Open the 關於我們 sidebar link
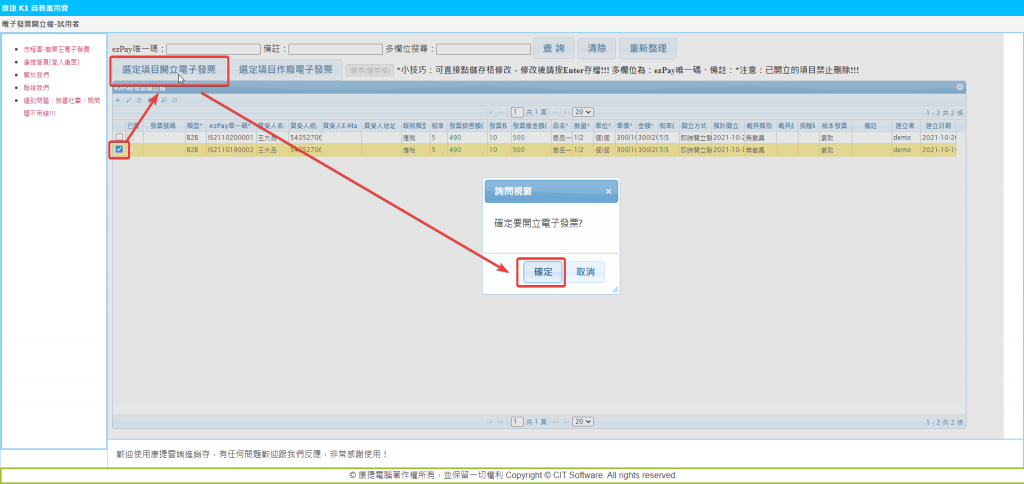 click(x=36, y=74)
